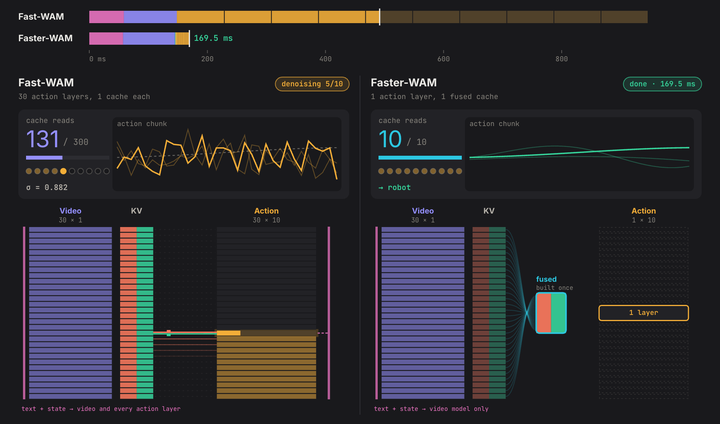Select the '1 layer' action box
The width and height of the screenshot is (720, 424).
tap(643, 313)
